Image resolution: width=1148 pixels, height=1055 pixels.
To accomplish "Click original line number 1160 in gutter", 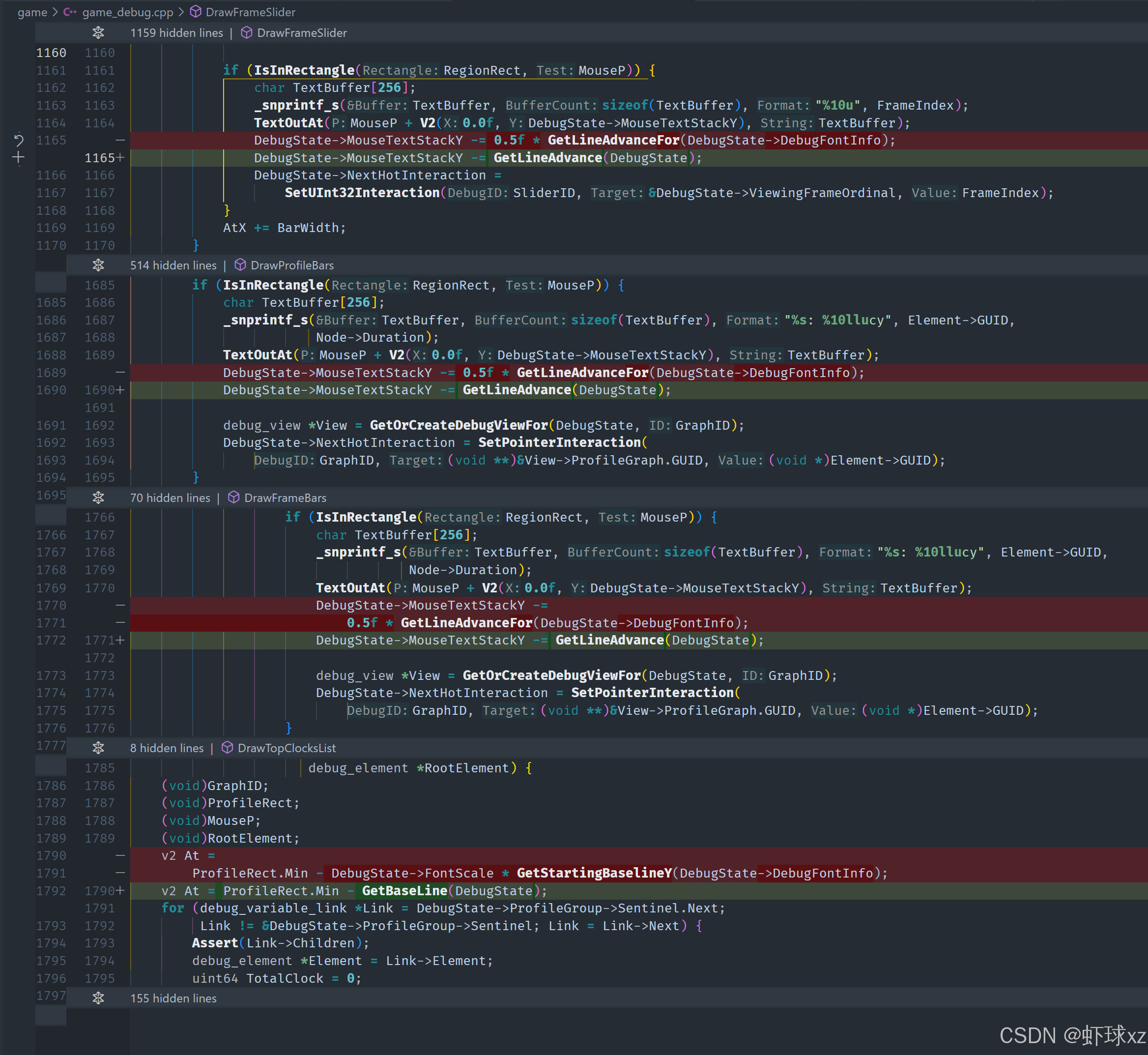I will (x=51, y=53).
